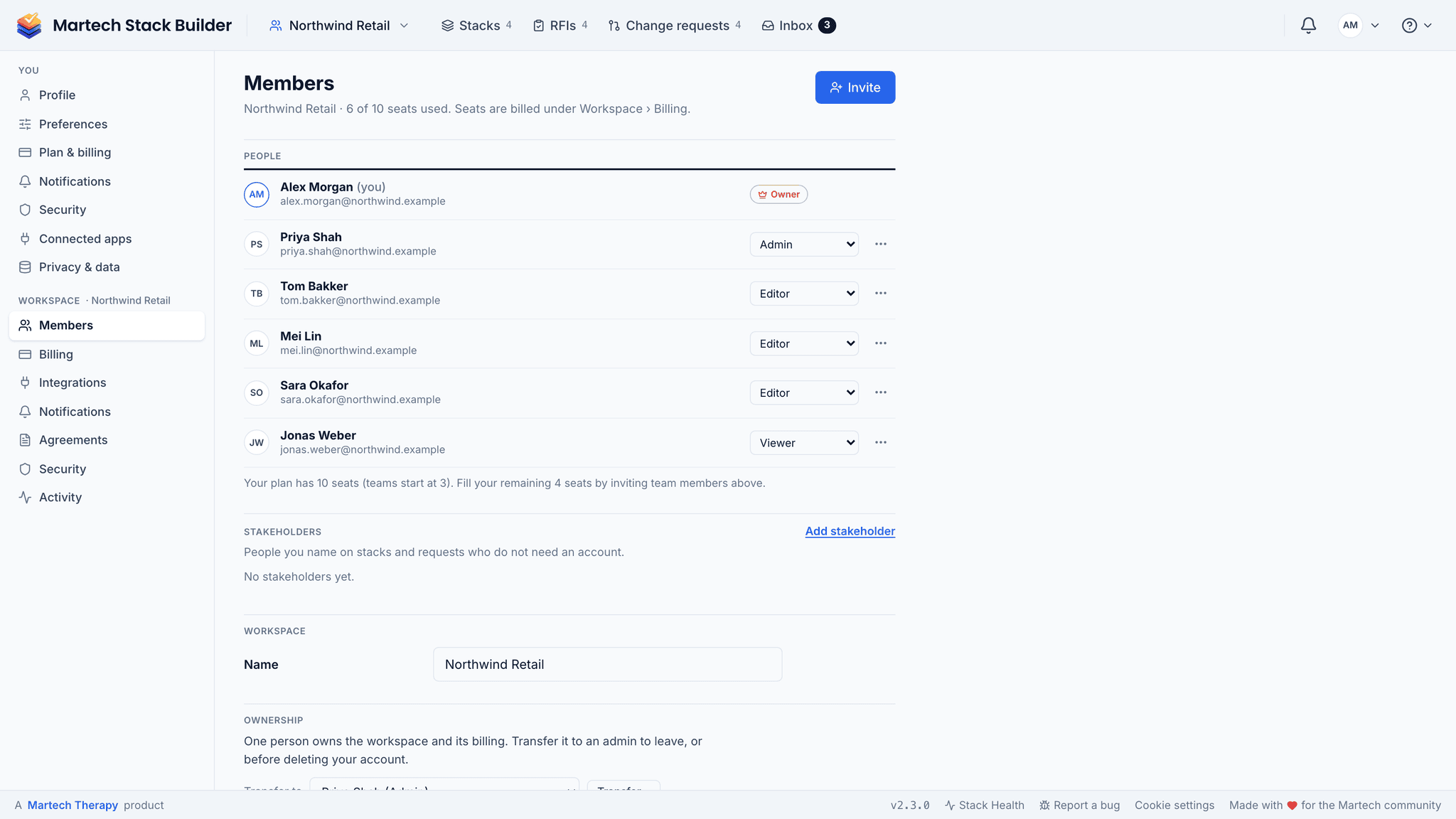Change Jonas Weber's Viewer role
Image resolution: width=1456 pixels, height=819 pixels.
click(x=804, y=442)
